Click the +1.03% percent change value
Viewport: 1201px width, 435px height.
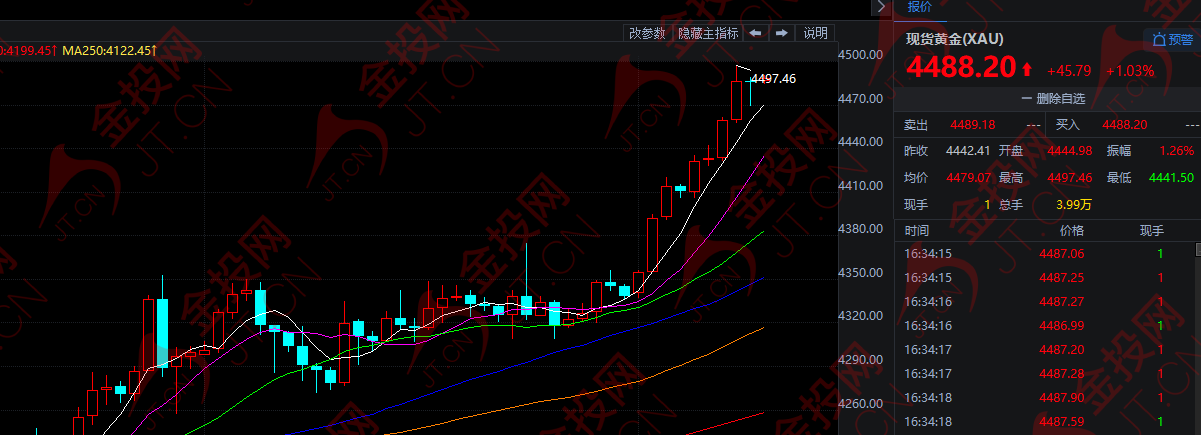1128,71
